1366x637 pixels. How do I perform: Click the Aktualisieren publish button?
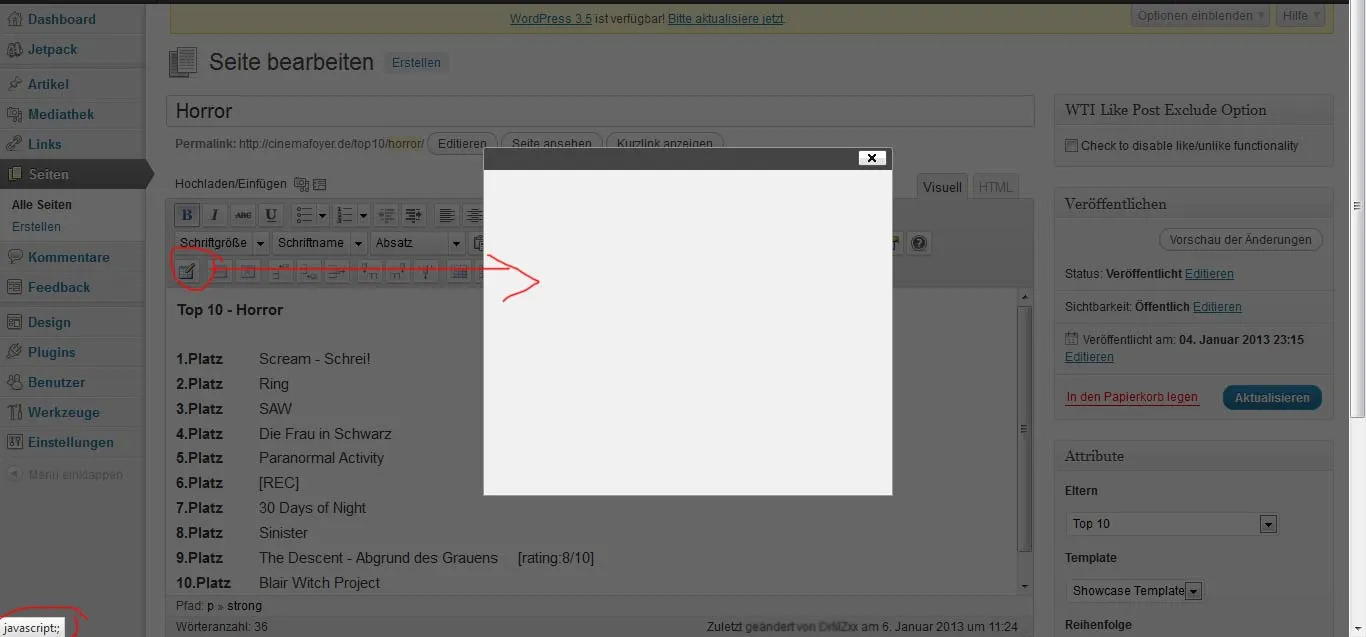pyautogui.click(x=1272, y=398)
